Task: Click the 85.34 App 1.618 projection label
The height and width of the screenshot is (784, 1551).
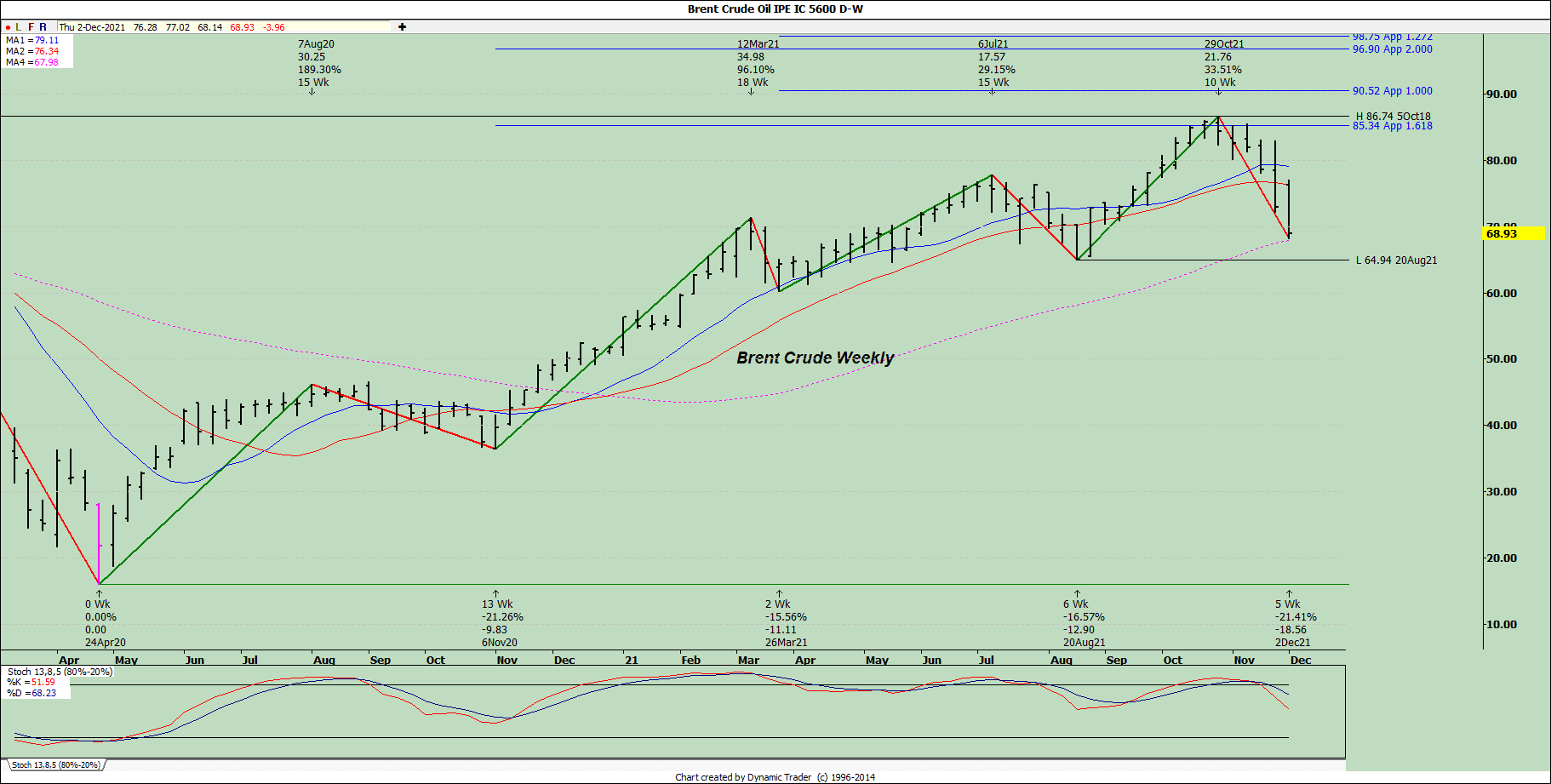Action: [1392, 126]
